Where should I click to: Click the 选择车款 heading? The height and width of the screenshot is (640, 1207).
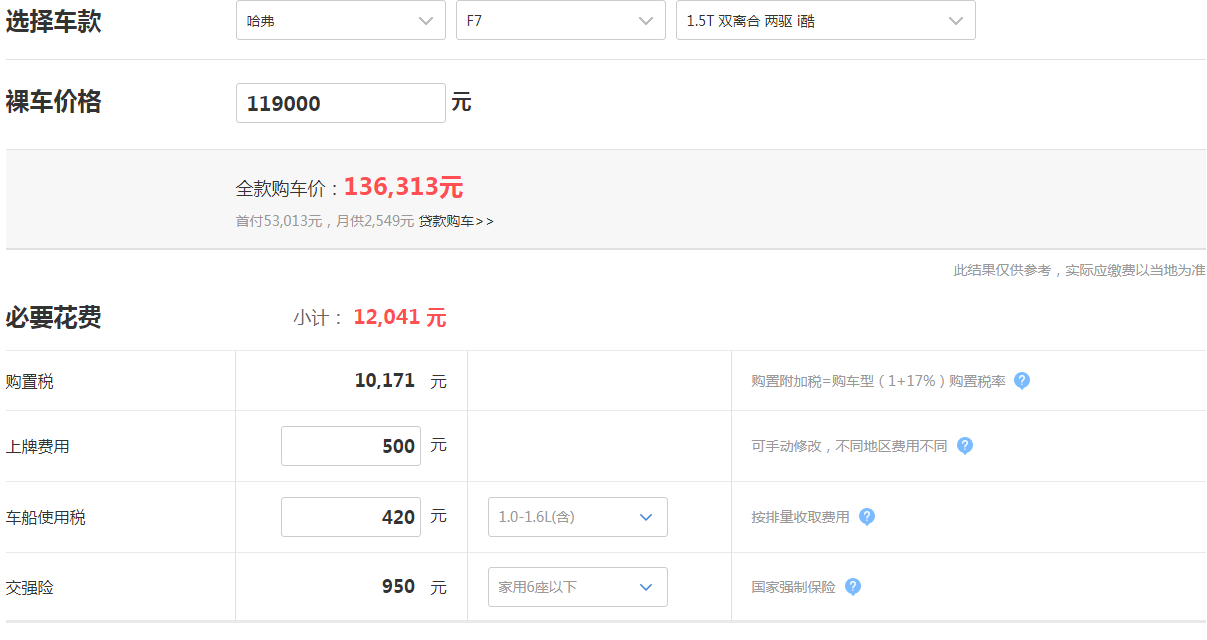[x=54, y=21]
